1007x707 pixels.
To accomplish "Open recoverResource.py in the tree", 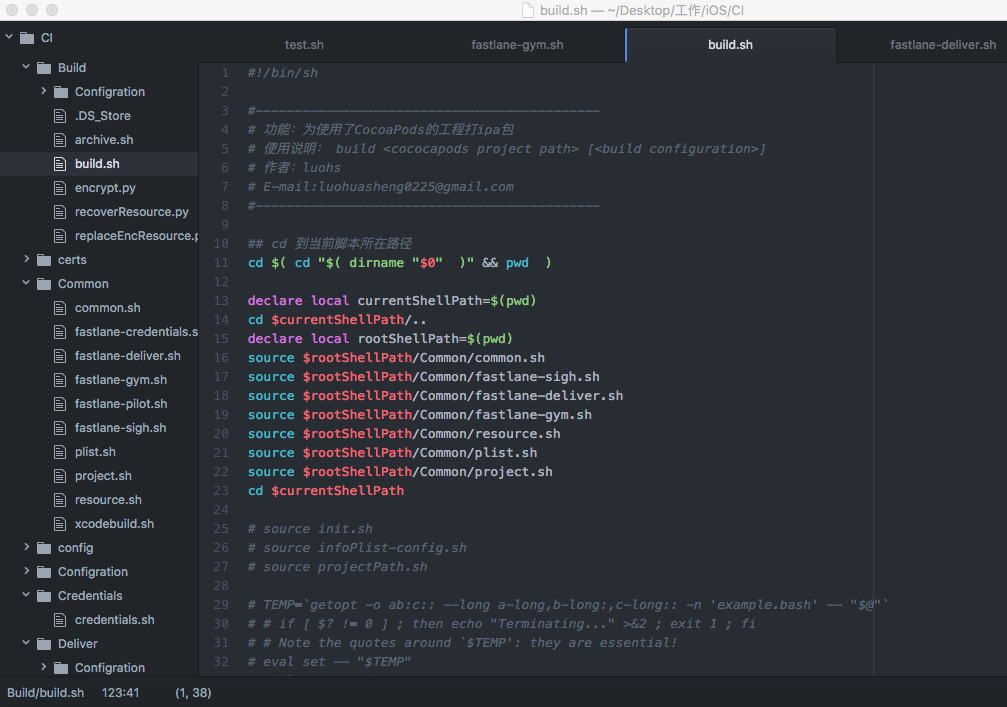I will (132, 212).
